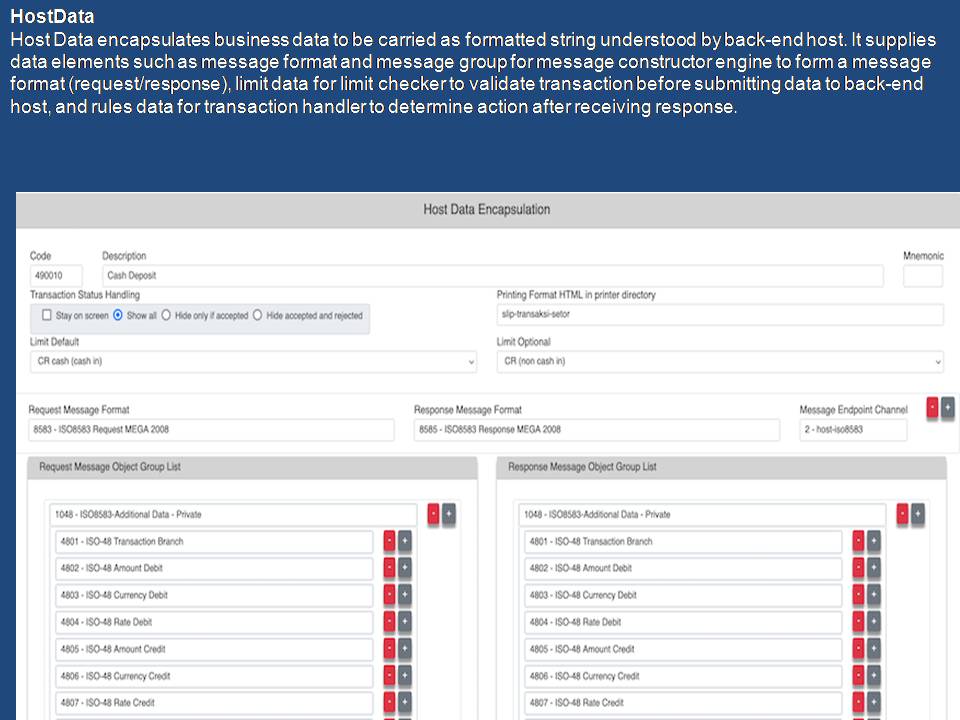The image size is (960, 720).
Task: Choose Hide accepted and rejected option
Action: [258, 316]
